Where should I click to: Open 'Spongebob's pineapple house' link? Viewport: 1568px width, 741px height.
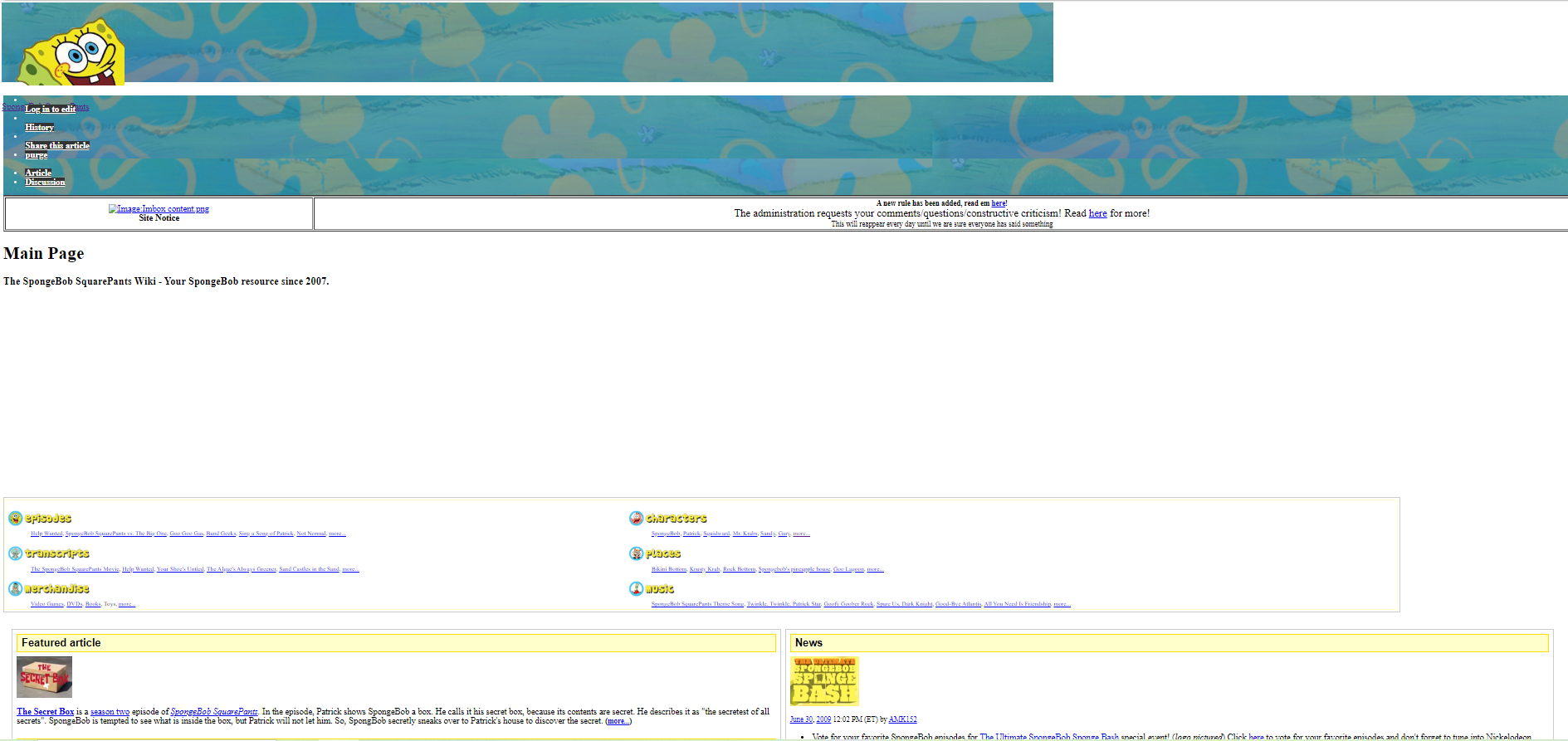(x=794, y=569)
